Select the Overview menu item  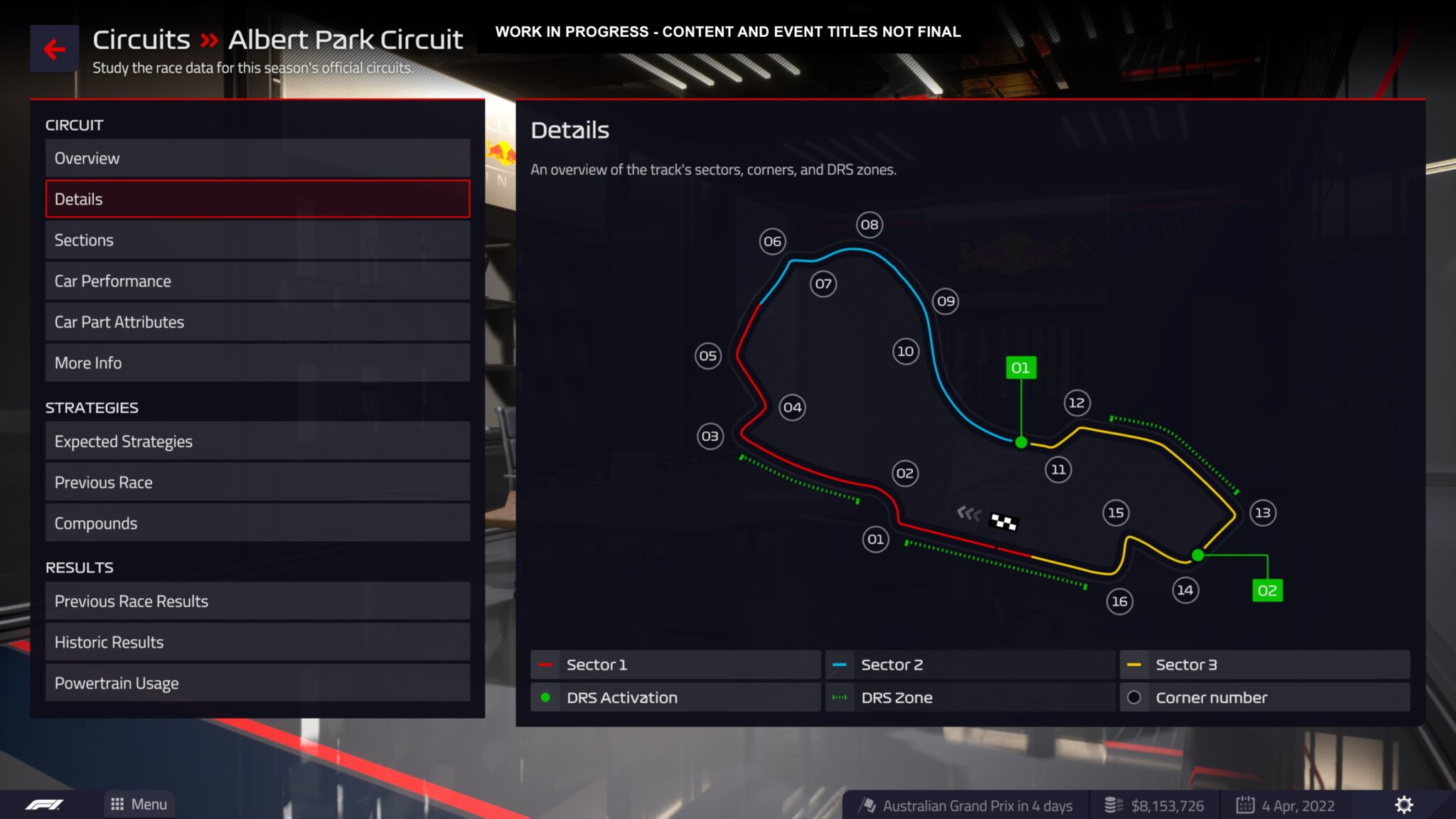[x=257, y=157]
